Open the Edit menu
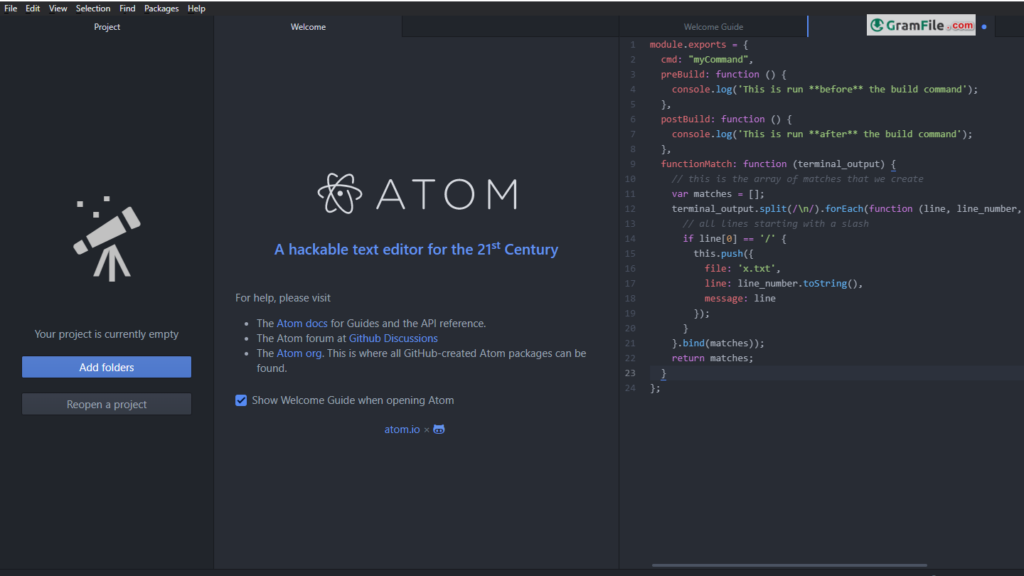The image size is (1024, 576). 33,8
